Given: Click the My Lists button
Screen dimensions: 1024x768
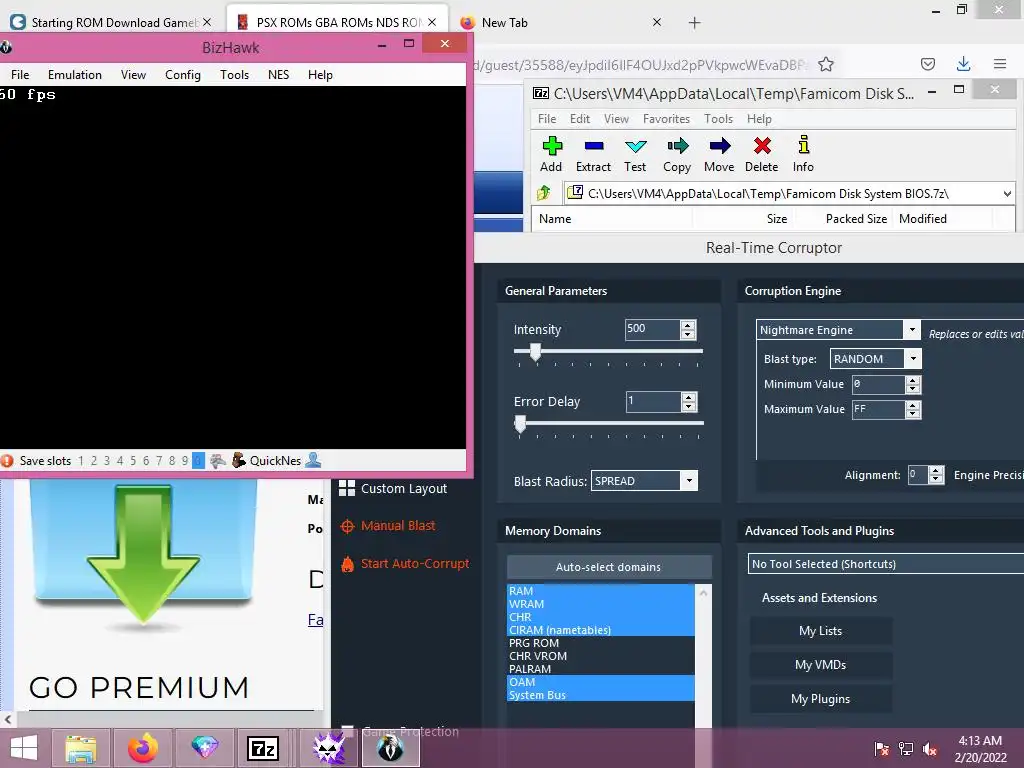Looking at the screenshot, I should [821, 631].
